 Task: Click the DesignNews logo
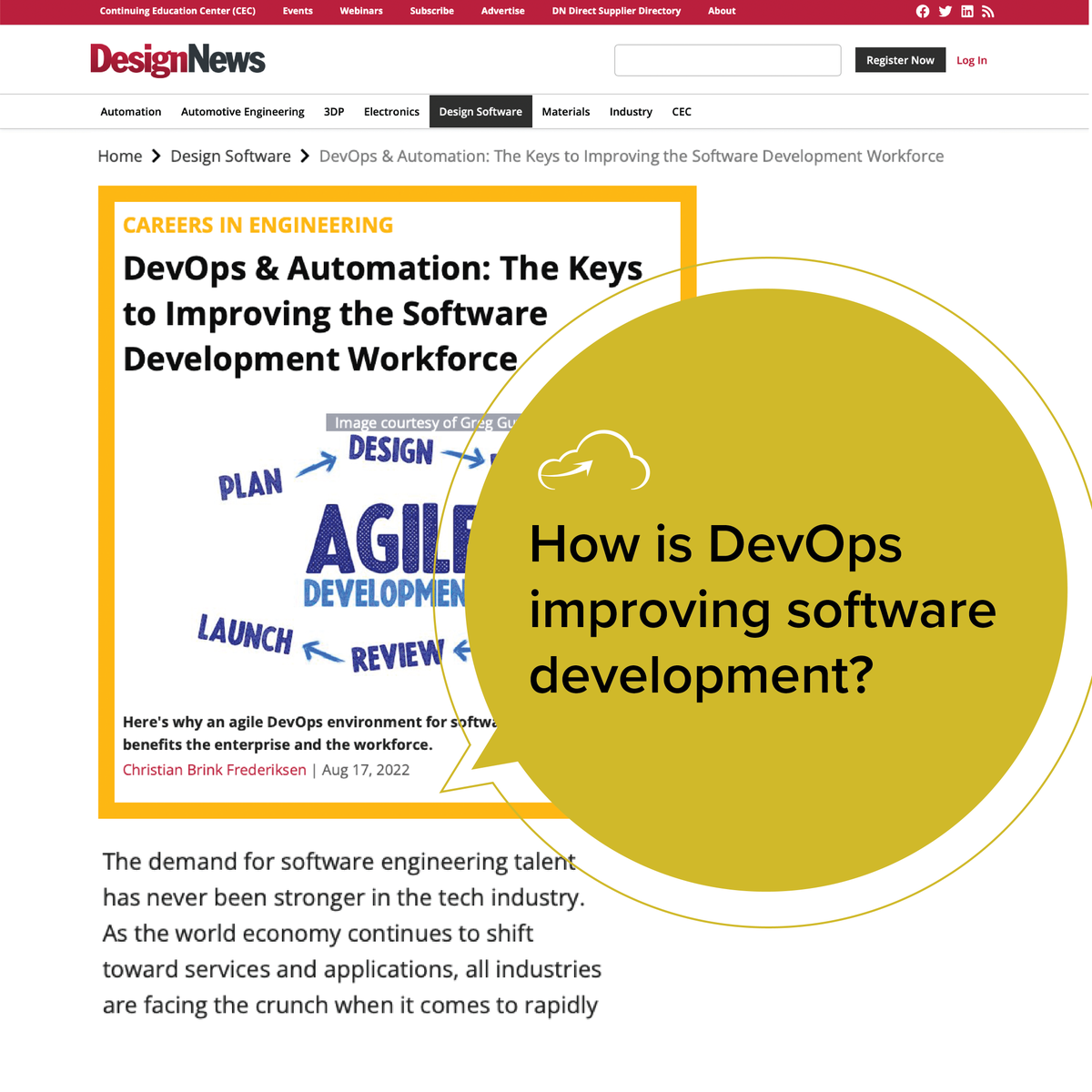(177, 60)
